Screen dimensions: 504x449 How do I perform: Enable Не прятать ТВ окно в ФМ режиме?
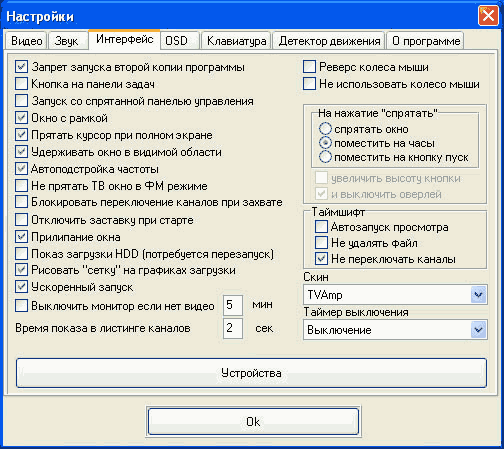pos(21,186)
